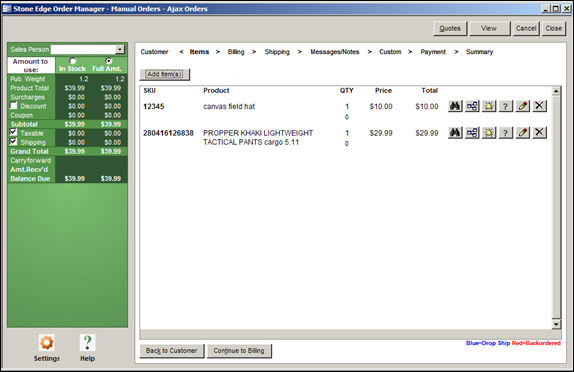Click SKU 280416126838 text
574x372 pixels.
pyautogui.click(x=168, y=133)
